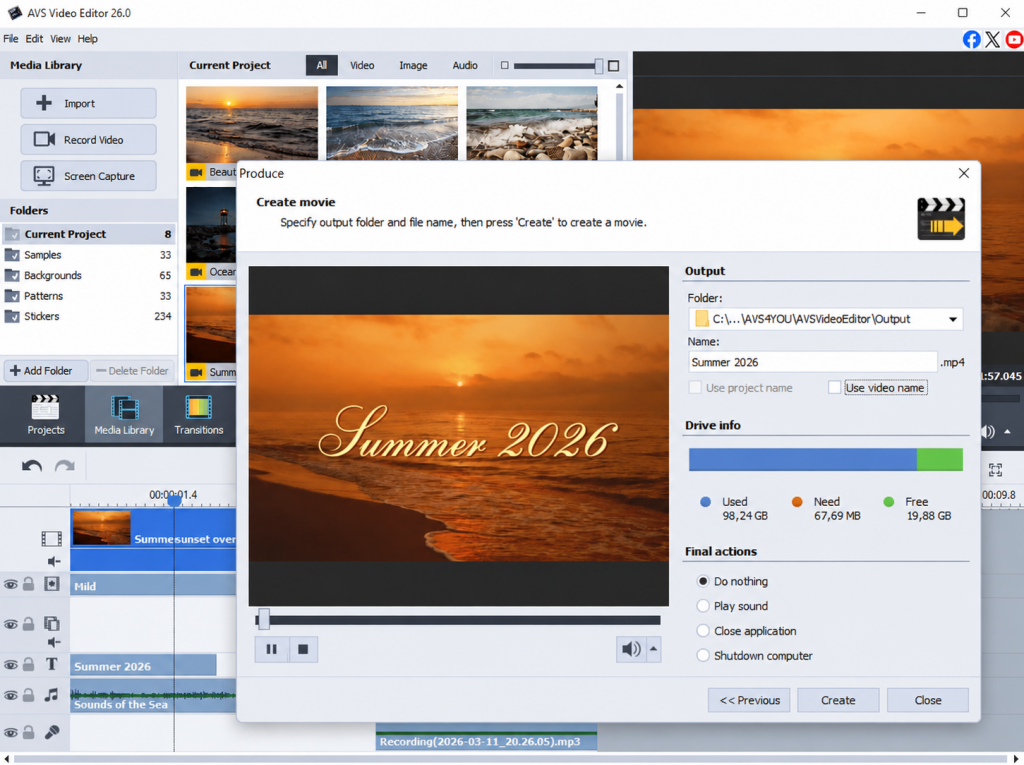Filter the library by Audio tab

[465, 65]
